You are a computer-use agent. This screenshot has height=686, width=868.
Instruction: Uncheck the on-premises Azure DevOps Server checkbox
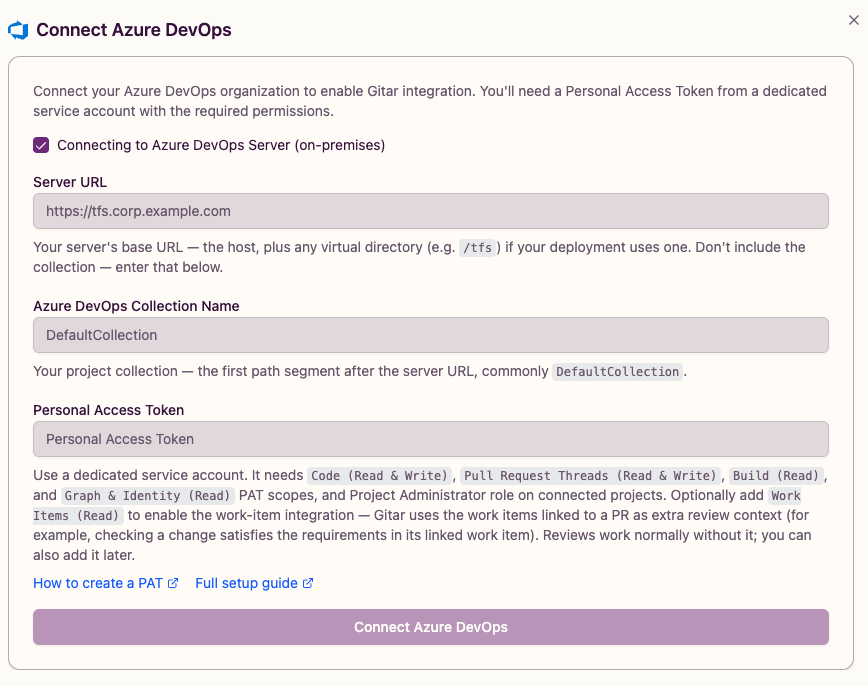[x=41, y=145]
